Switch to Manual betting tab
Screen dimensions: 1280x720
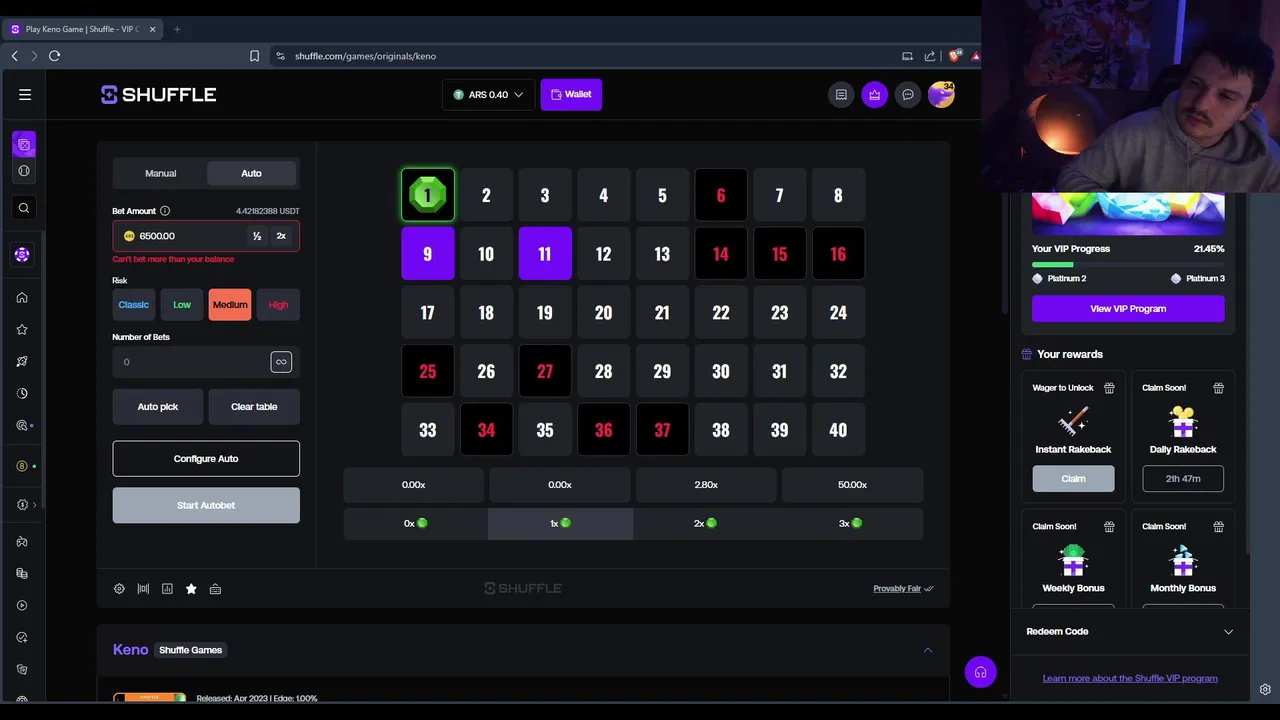tap(161, 173)
